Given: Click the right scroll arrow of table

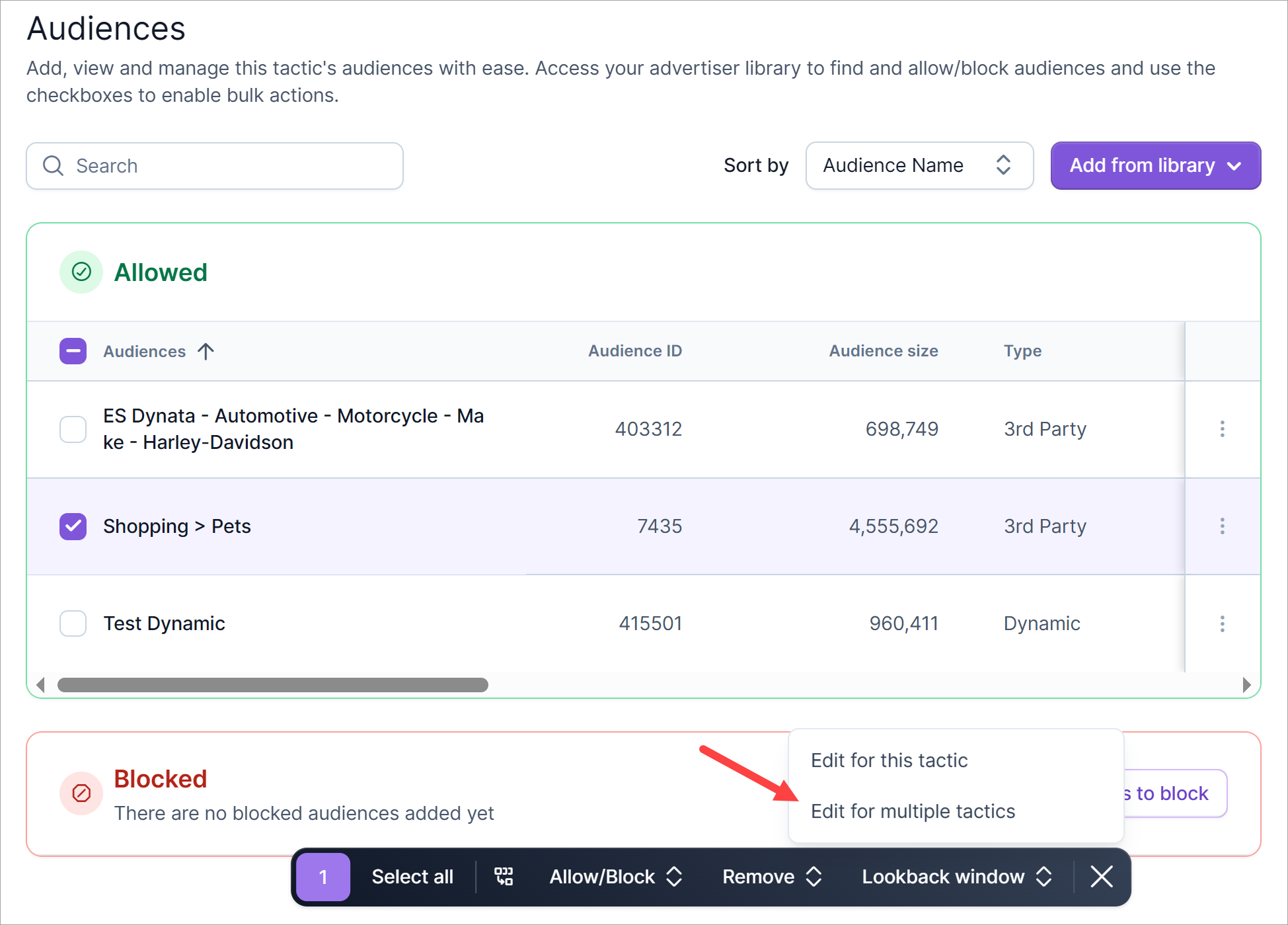Looking at the screenshot, I should [1246, 684].
